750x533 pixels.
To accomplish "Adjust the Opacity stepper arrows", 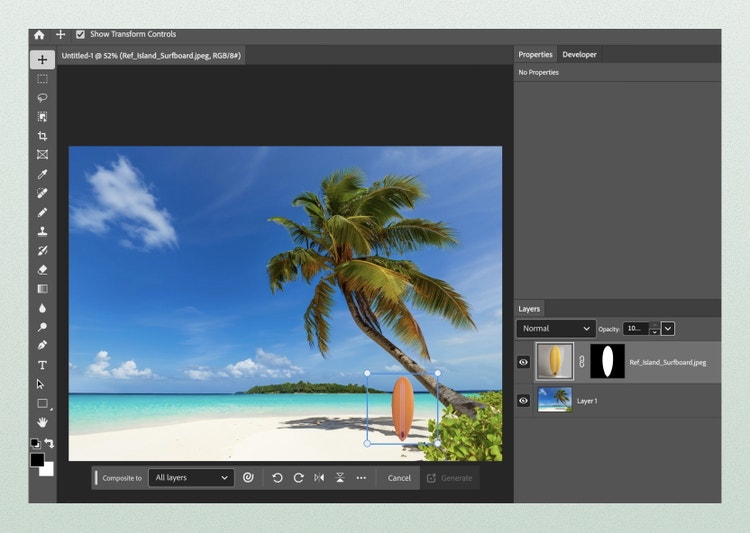I will (654, 329).
